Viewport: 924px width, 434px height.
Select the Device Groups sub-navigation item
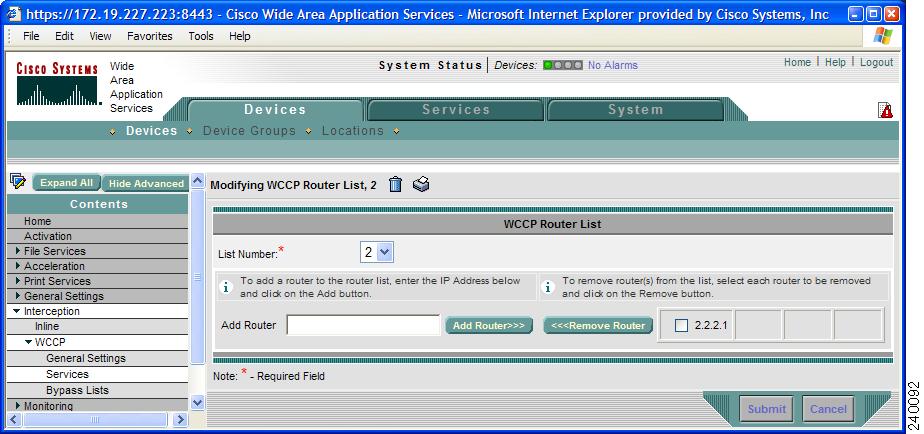pyautogui.click(x=249, y=131)
